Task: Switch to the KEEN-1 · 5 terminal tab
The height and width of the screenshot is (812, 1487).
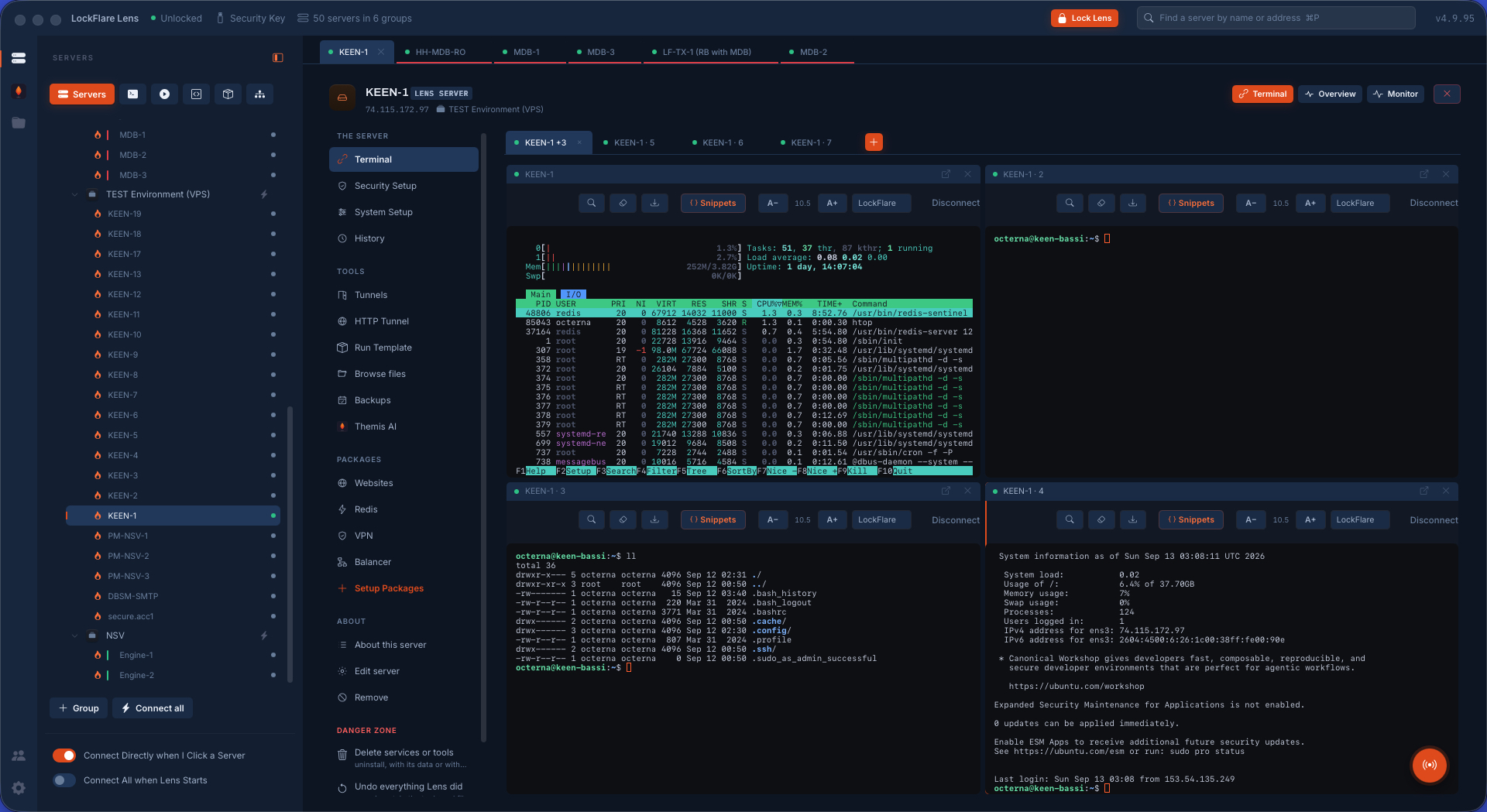Action: point(634,142)
